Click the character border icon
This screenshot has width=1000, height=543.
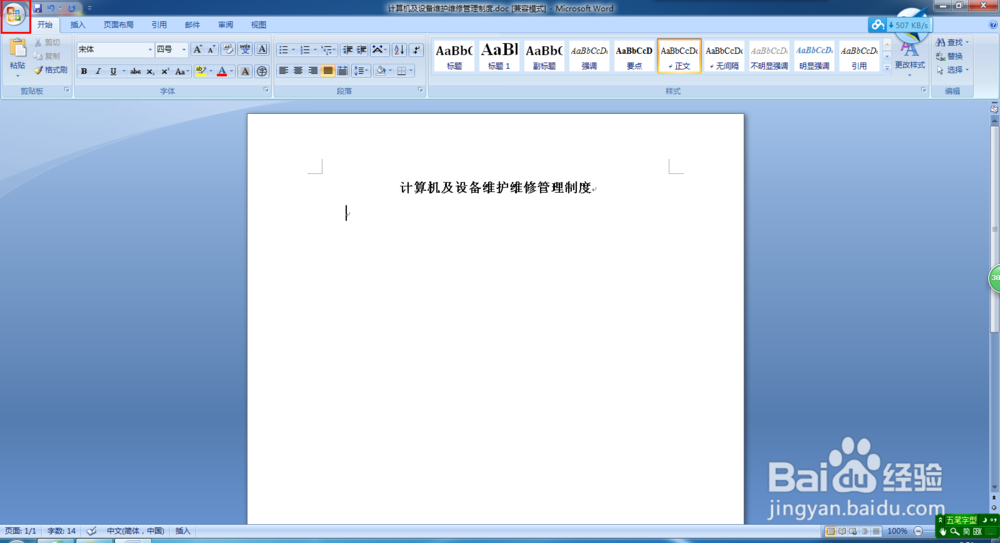[x=262, y=50]
